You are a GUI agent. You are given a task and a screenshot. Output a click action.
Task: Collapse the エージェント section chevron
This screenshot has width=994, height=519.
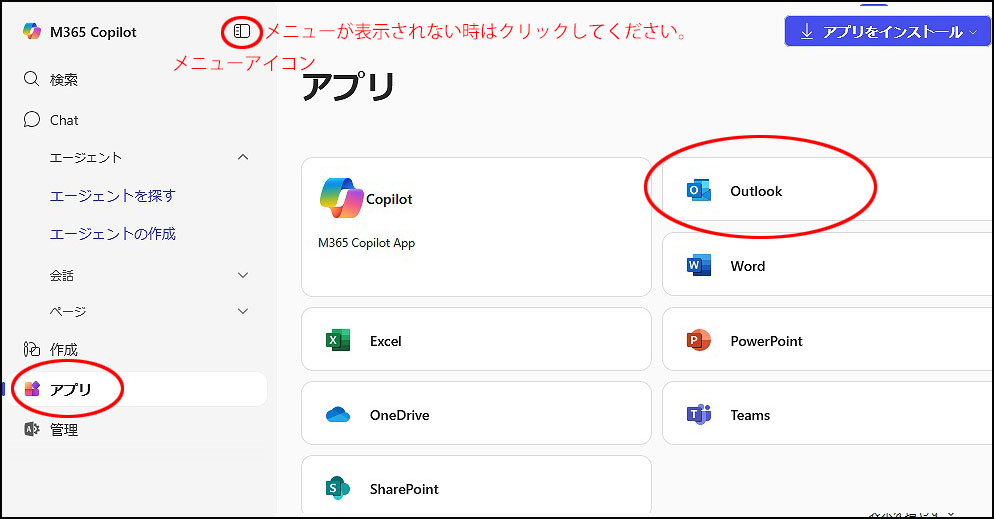(243, 157)
